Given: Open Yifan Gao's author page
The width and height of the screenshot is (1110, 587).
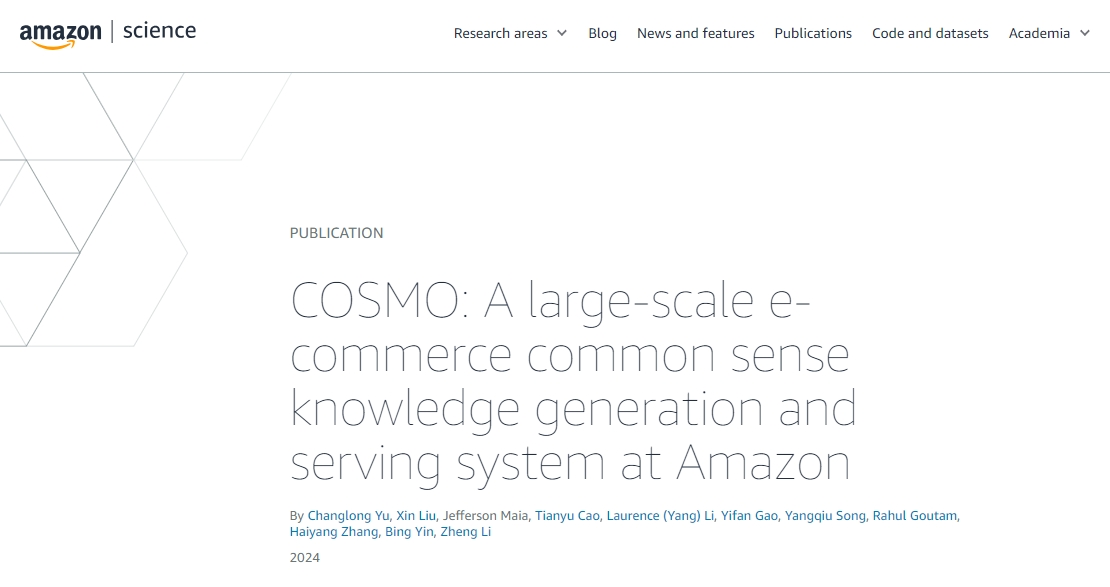Looking at the screenshot, I should (749, 516).
